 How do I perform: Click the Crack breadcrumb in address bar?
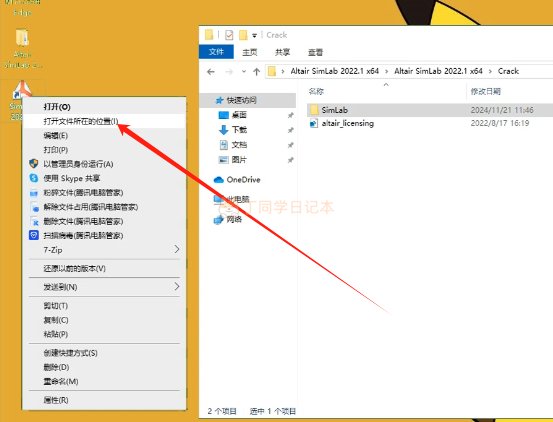click(x=508, y=71)
